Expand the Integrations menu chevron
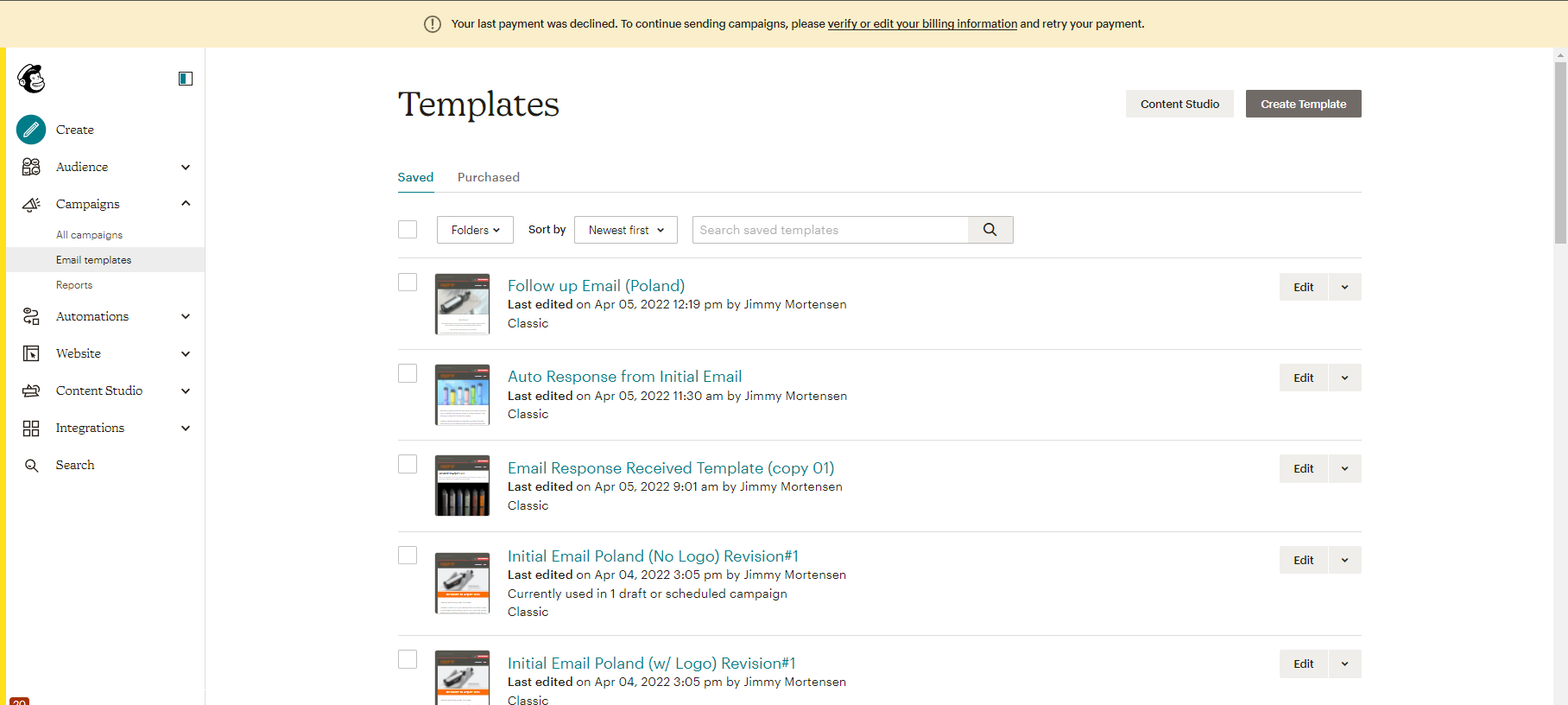Viewport: 1568px width, 705px height. pos(186,428)
